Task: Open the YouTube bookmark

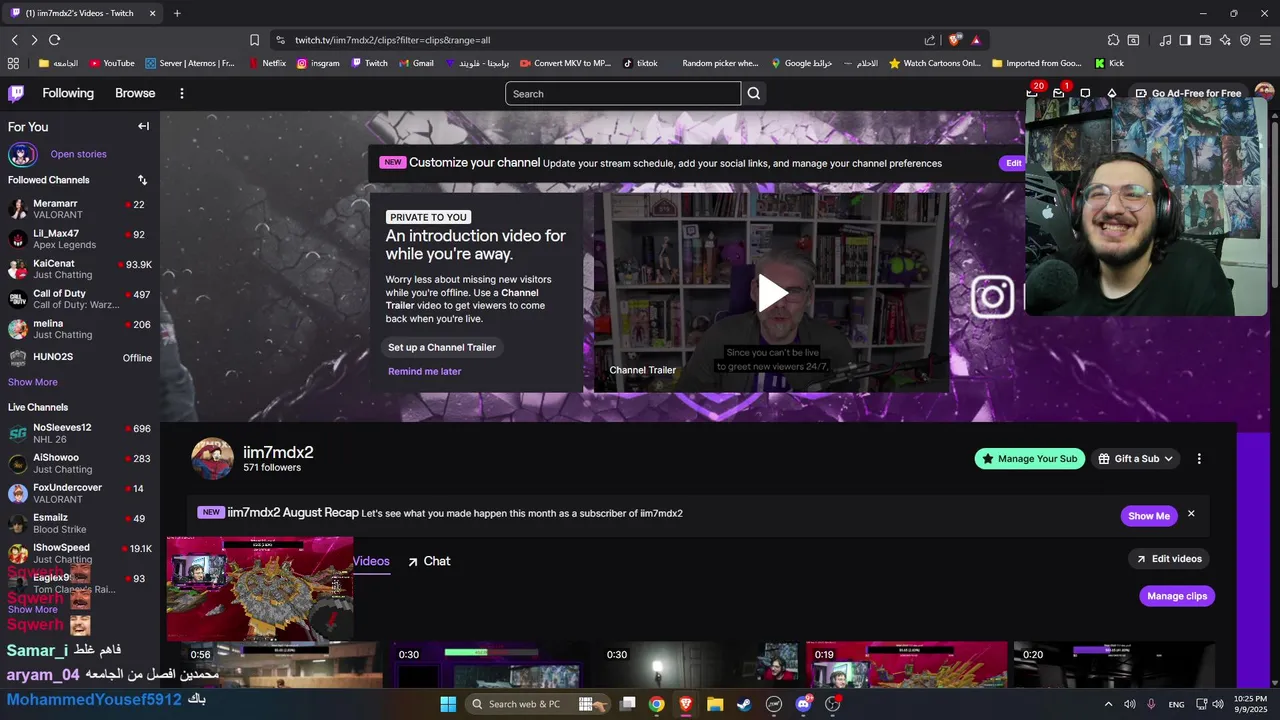Action: tap(111, 63)
